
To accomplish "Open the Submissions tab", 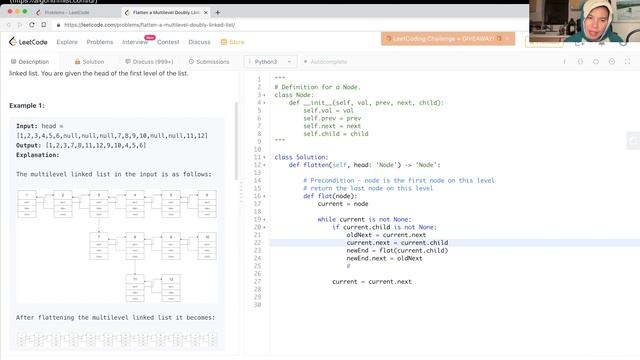I will [209, 62].
